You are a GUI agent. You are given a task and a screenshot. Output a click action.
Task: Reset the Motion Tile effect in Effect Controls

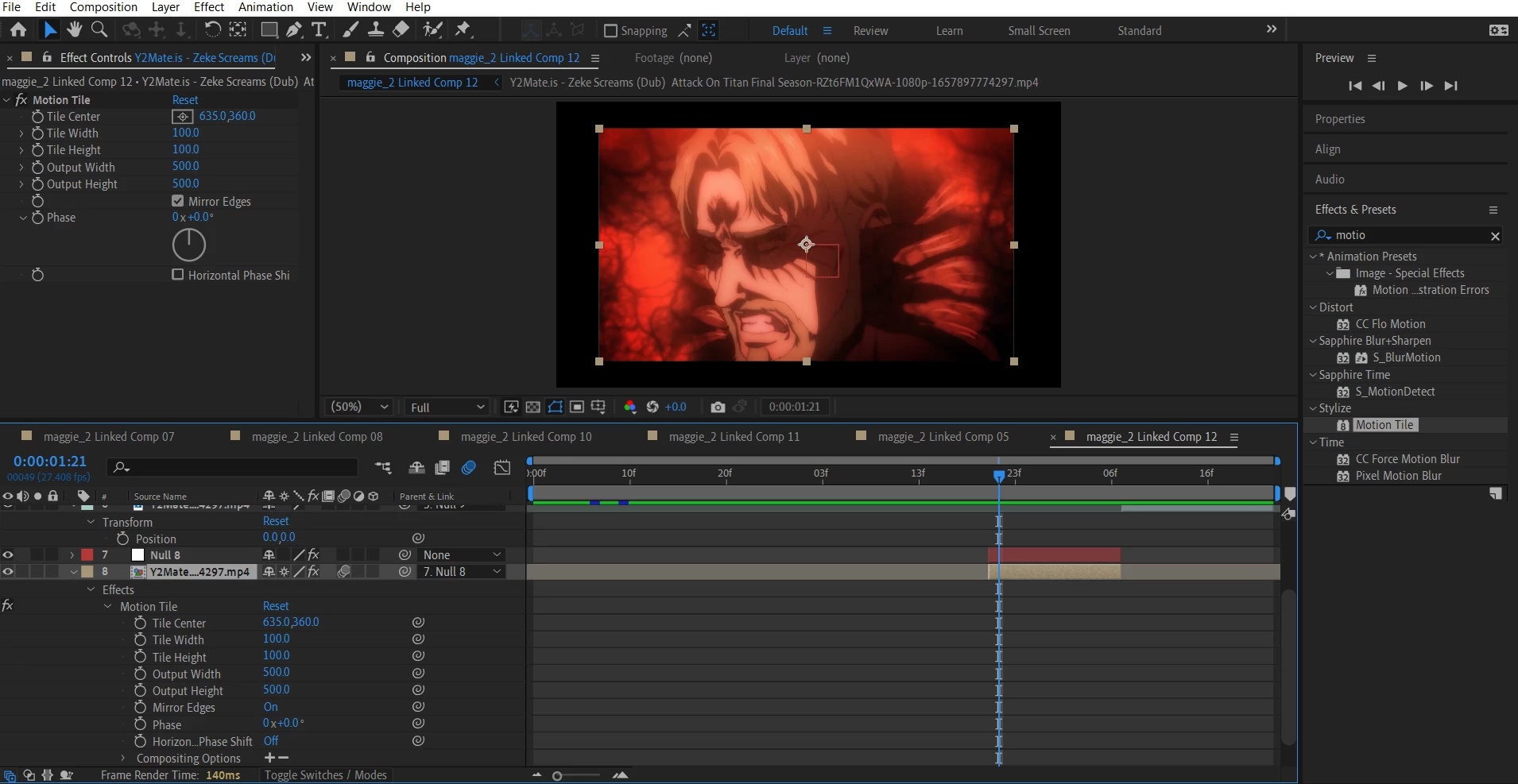185,100
